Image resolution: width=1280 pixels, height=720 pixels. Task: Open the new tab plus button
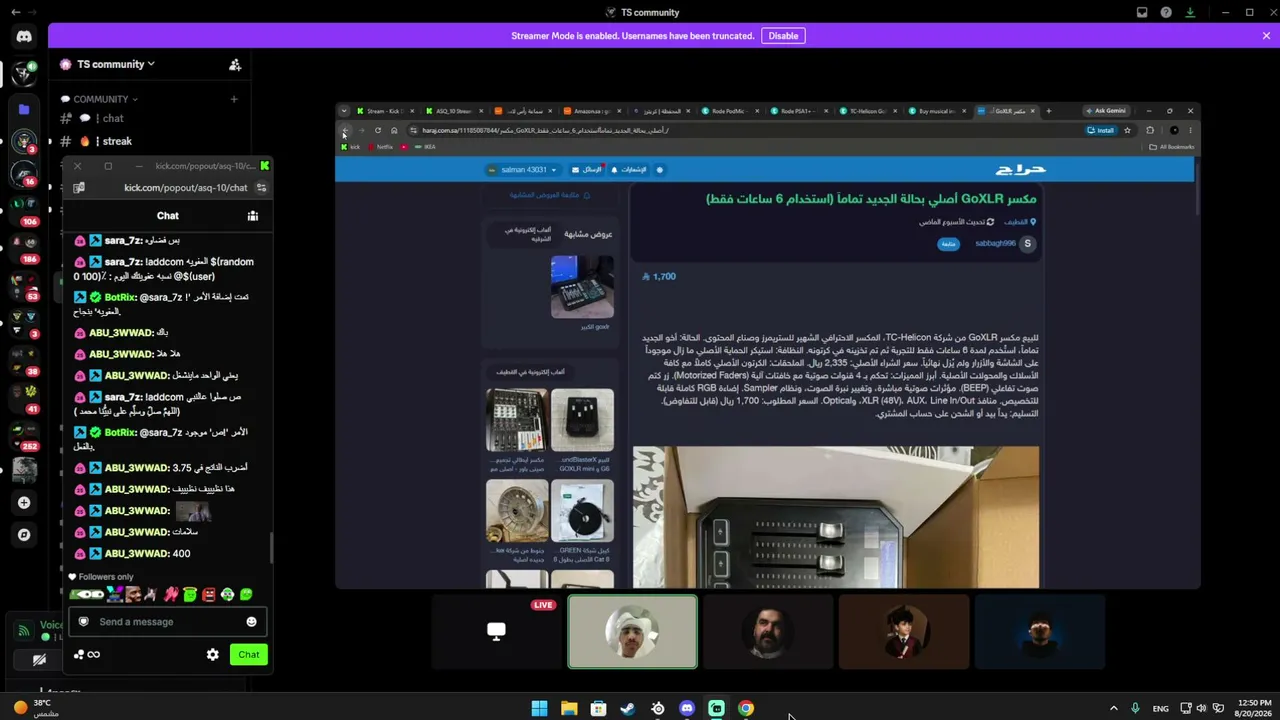1048,111
